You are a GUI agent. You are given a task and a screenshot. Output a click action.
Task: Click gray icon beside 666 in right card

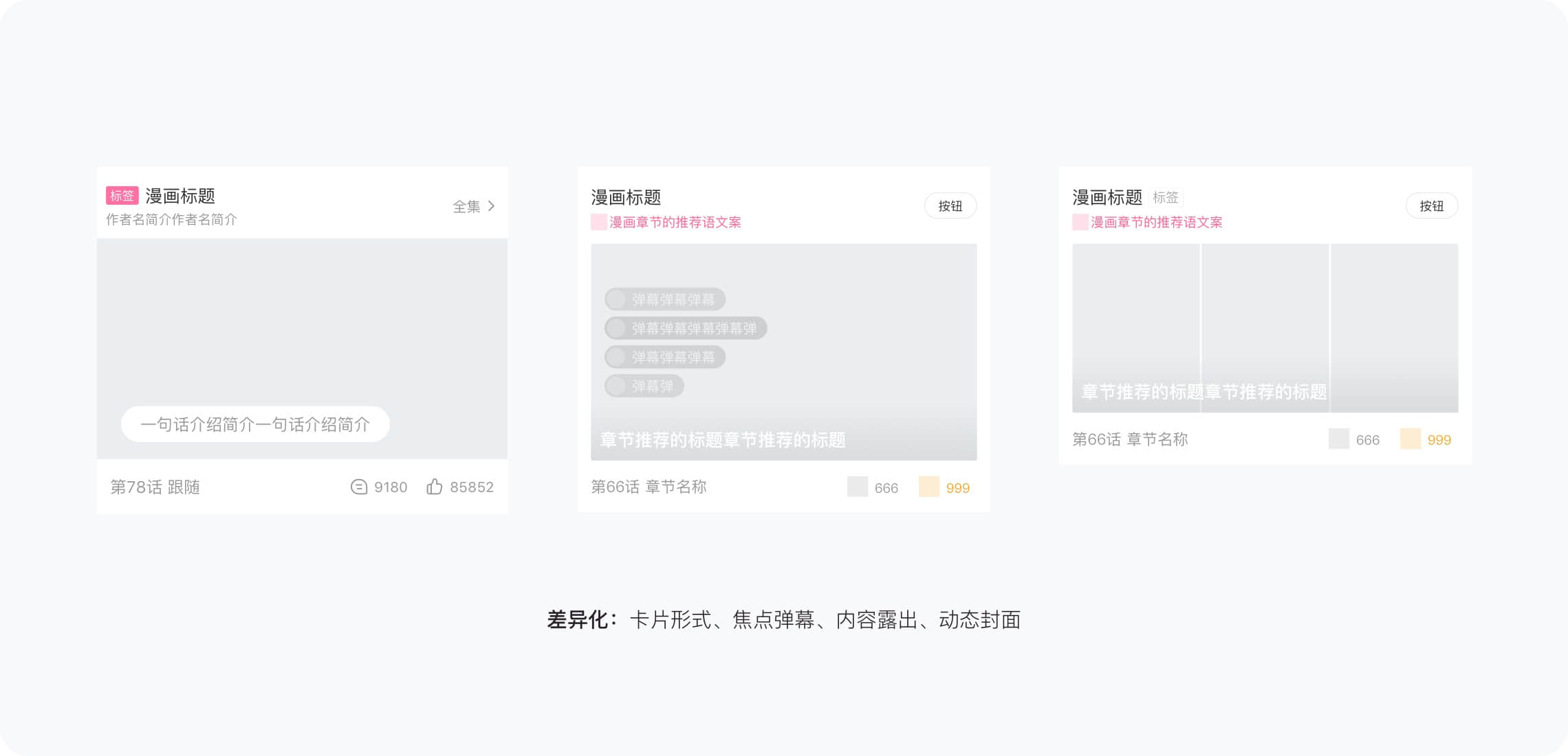point(1338,439)
